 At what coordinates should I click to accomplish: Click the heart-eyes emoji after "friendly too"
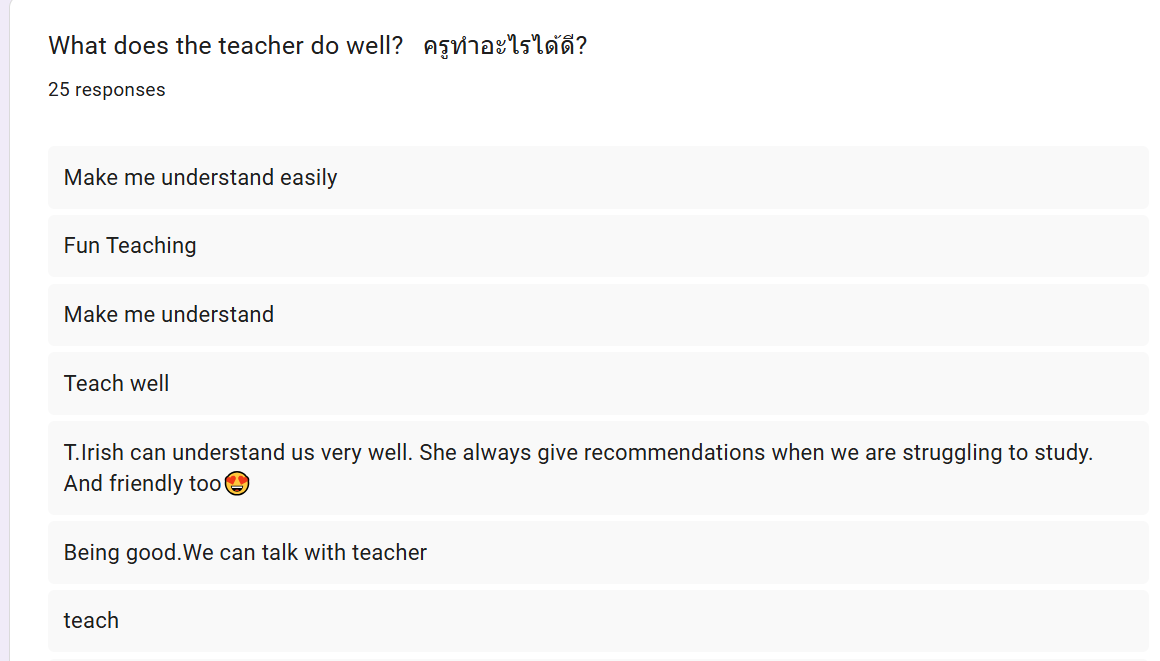coord(237,484)
